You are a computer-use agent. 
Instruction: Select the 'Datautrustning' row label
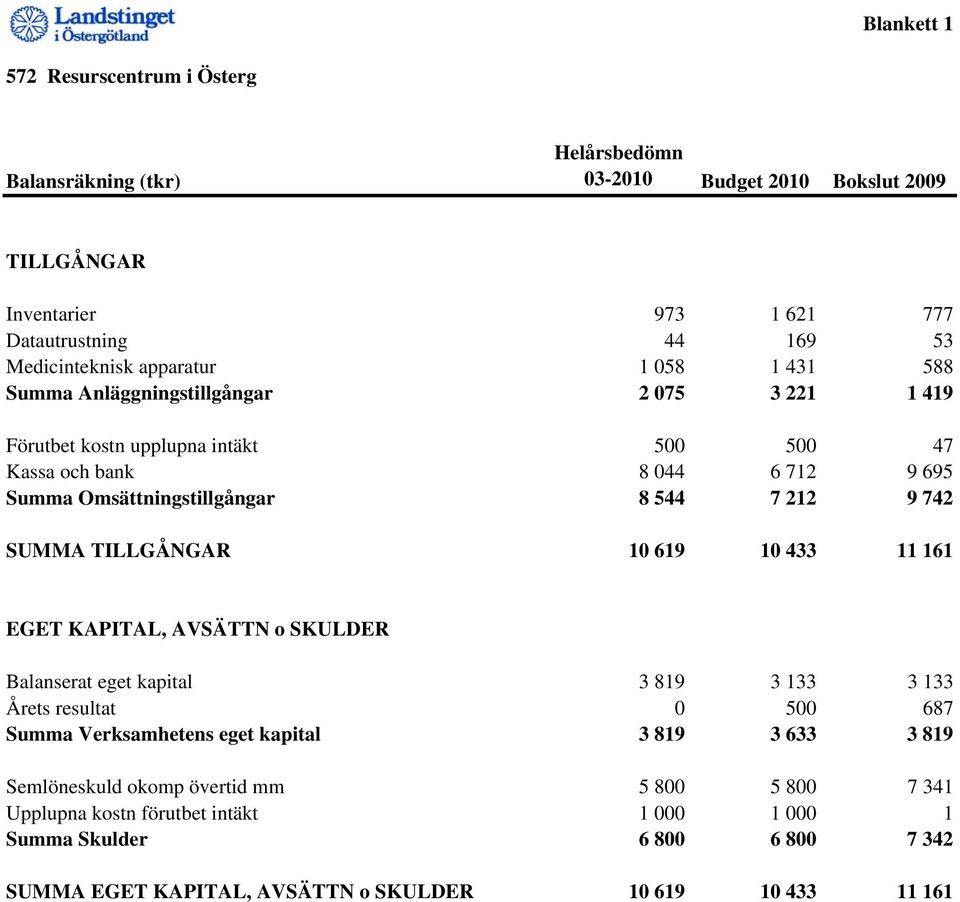(67, 340)
